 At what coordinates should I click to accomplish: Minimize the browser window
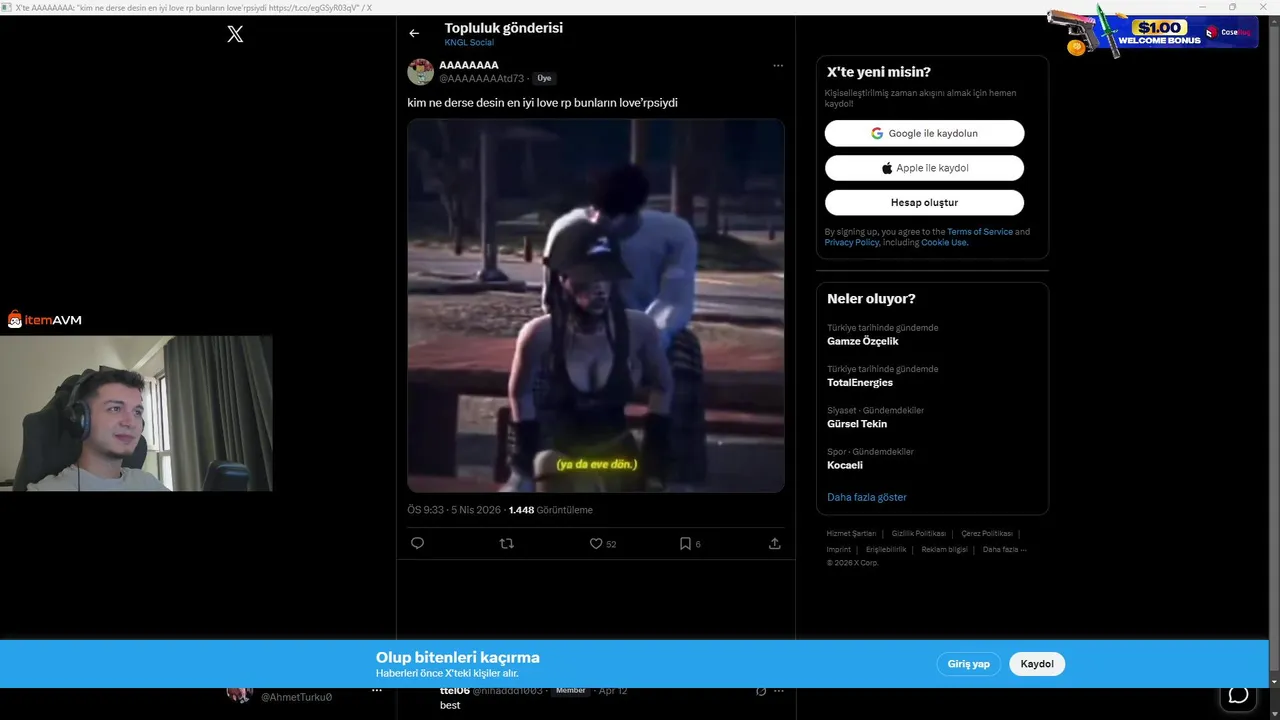pyautogui.click(x=1202, y=7)
